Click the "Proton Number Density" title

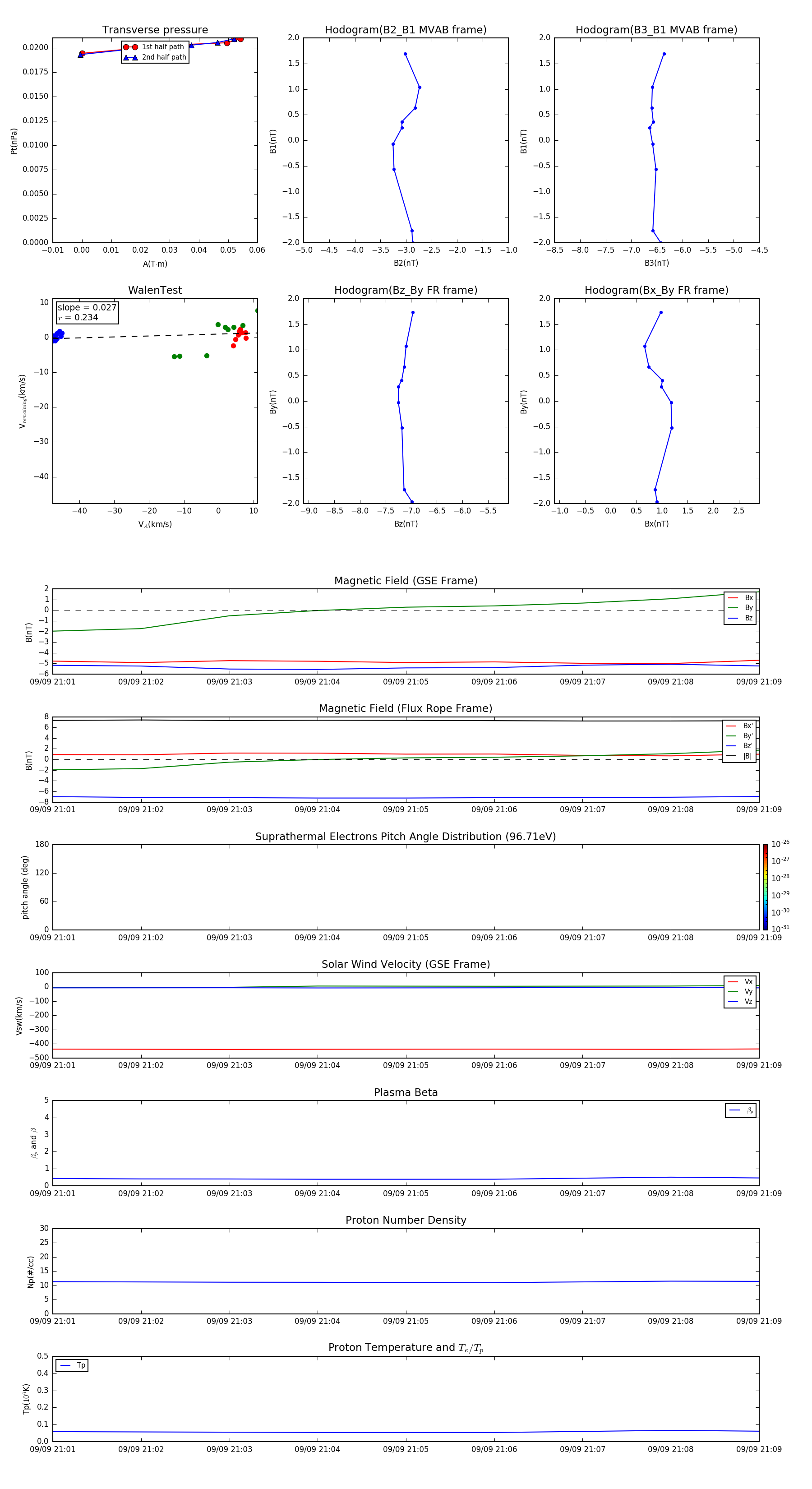(406, 1220)
